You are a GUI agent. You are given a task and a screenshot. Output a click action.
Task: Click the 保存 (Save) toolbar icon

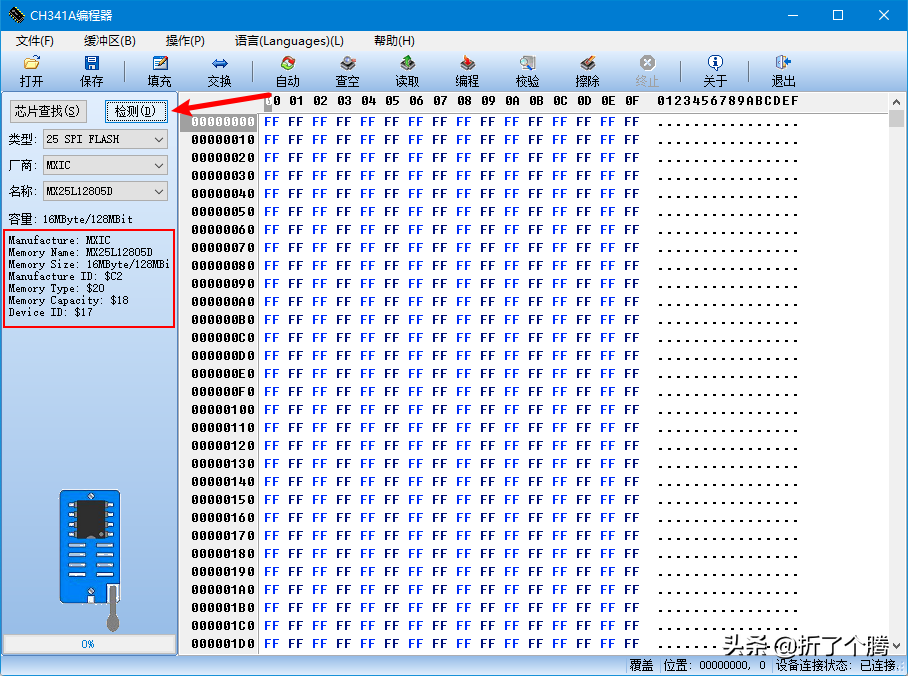[x=91, y=63]
